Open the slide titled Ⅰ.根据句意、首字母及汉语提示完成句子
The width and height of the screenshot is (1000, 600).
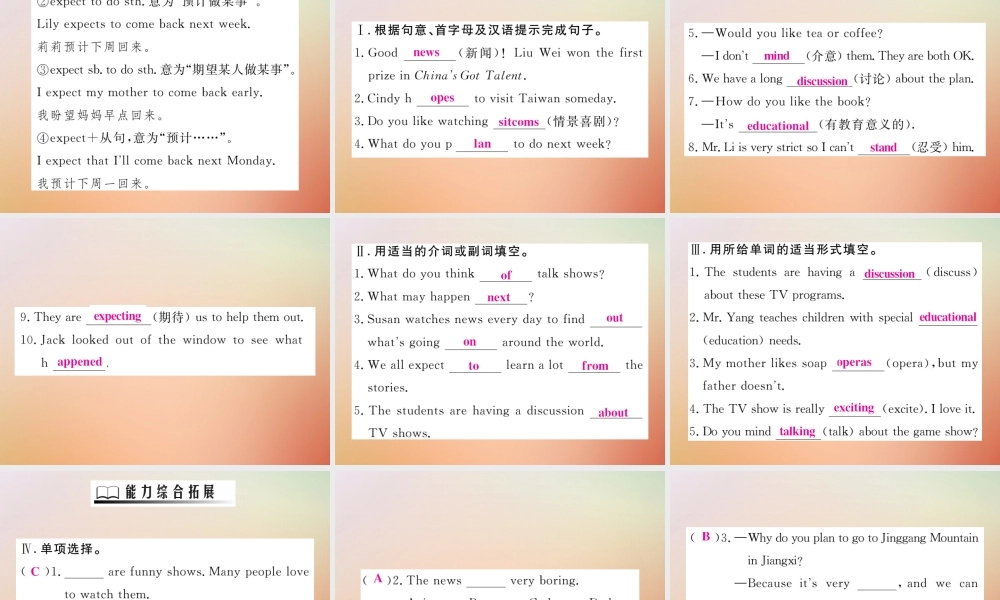click(499, 106)
